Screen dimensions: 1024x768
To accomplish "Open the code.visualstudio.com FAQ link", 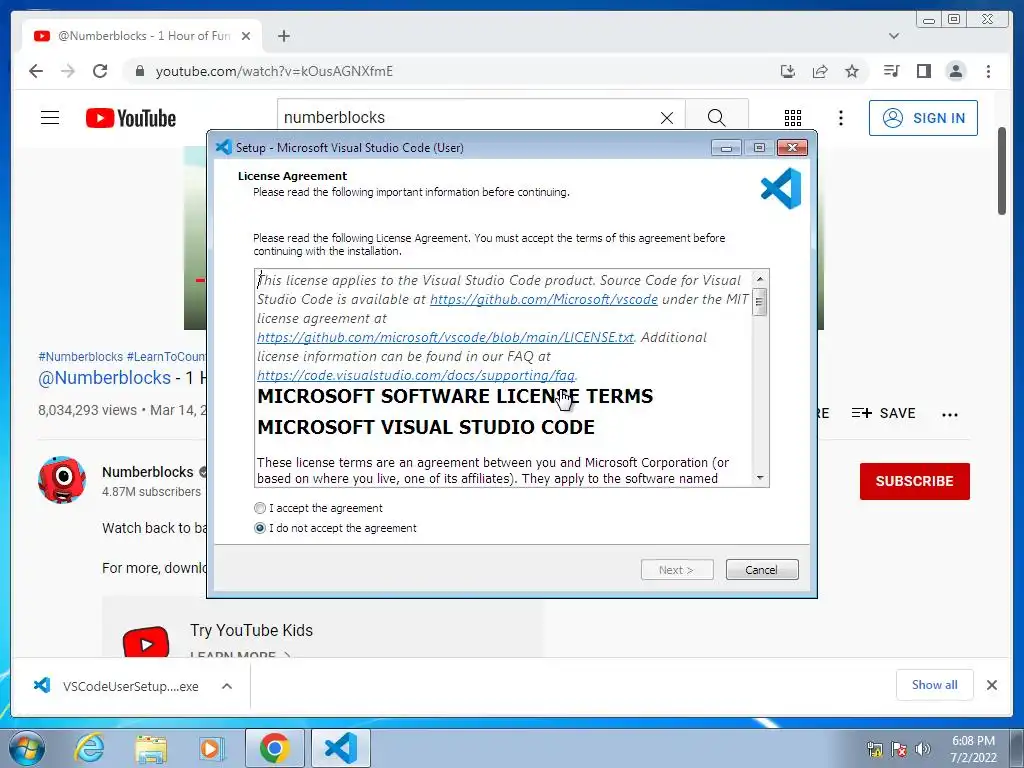I will pyautogui.click(x=415, y=375).
